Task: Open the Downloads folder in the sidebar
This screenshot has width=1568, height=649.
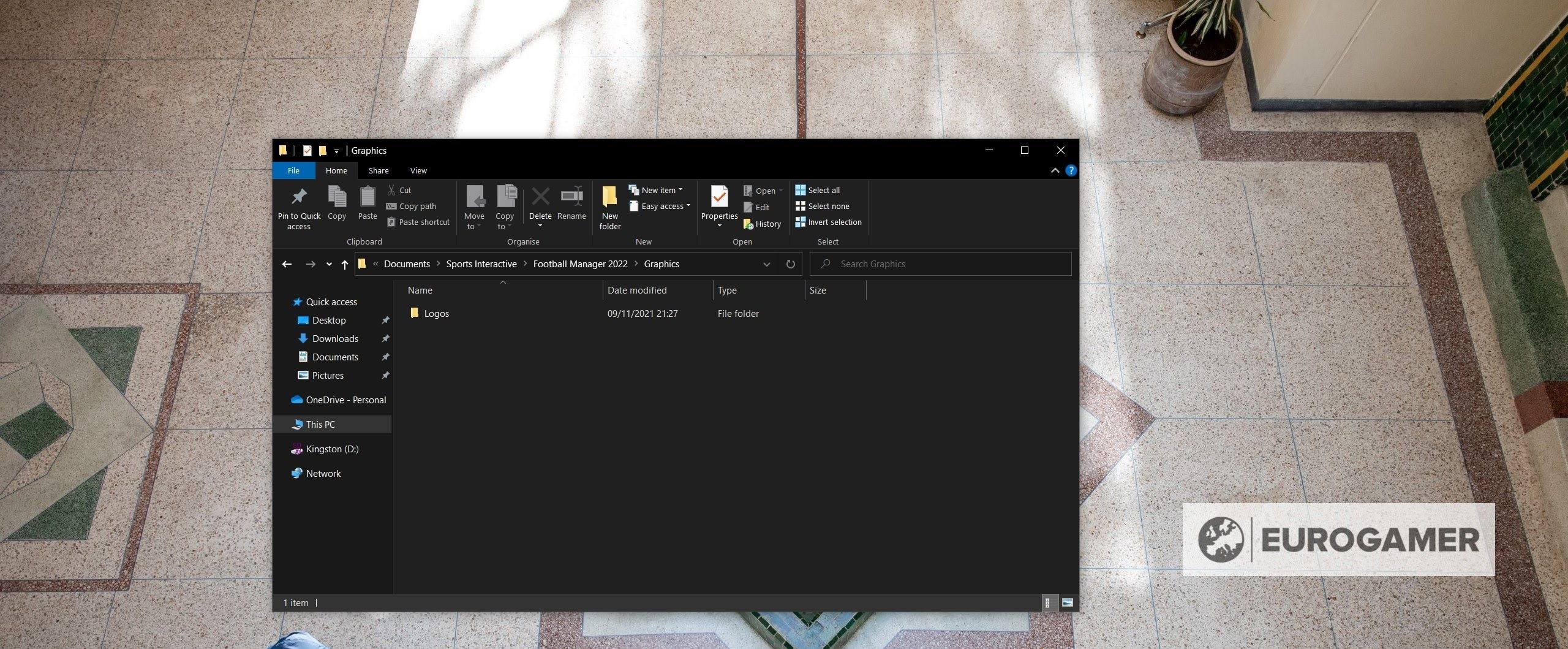Action: (335, 338)
